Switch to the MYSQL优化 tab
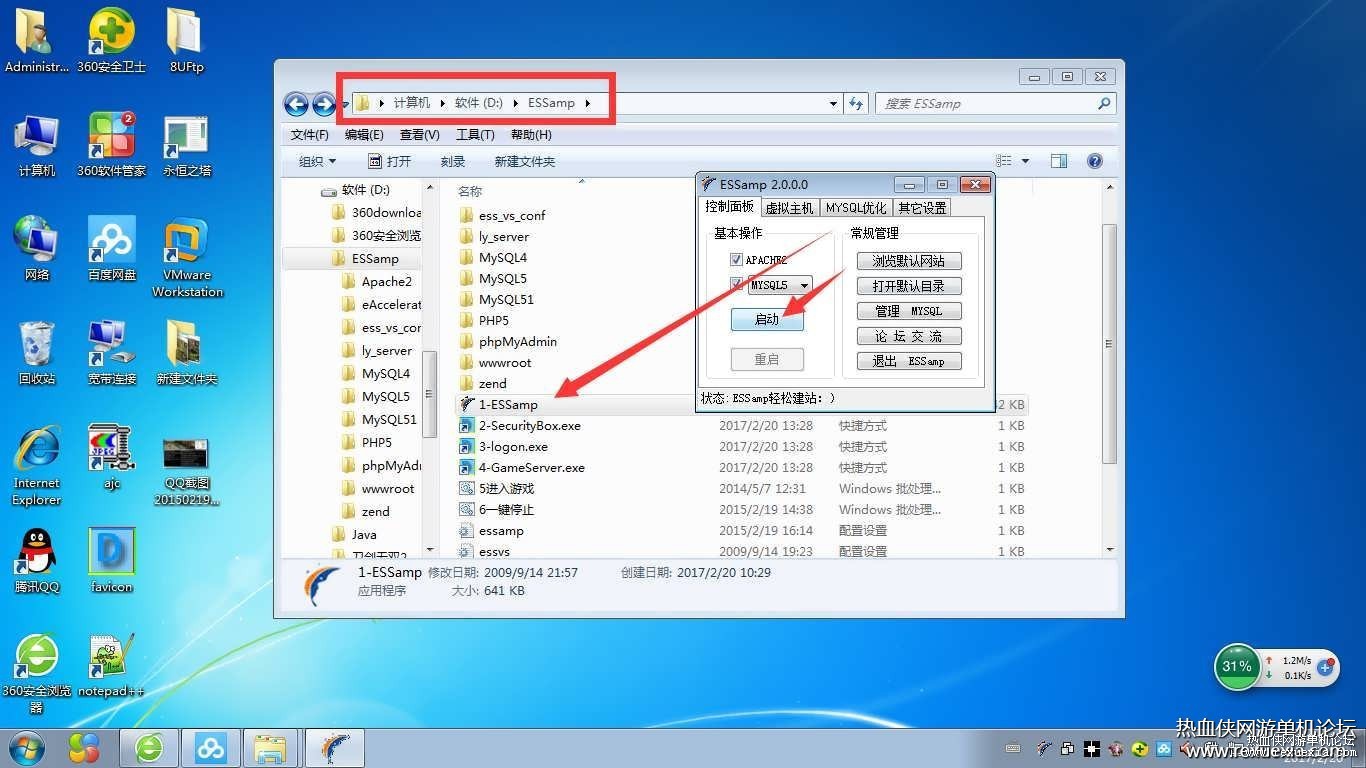 856,208
